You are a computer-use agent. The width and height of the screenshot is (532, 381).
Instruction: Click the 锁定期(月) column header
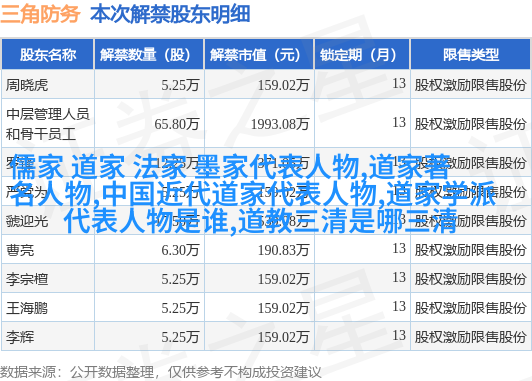362,55
